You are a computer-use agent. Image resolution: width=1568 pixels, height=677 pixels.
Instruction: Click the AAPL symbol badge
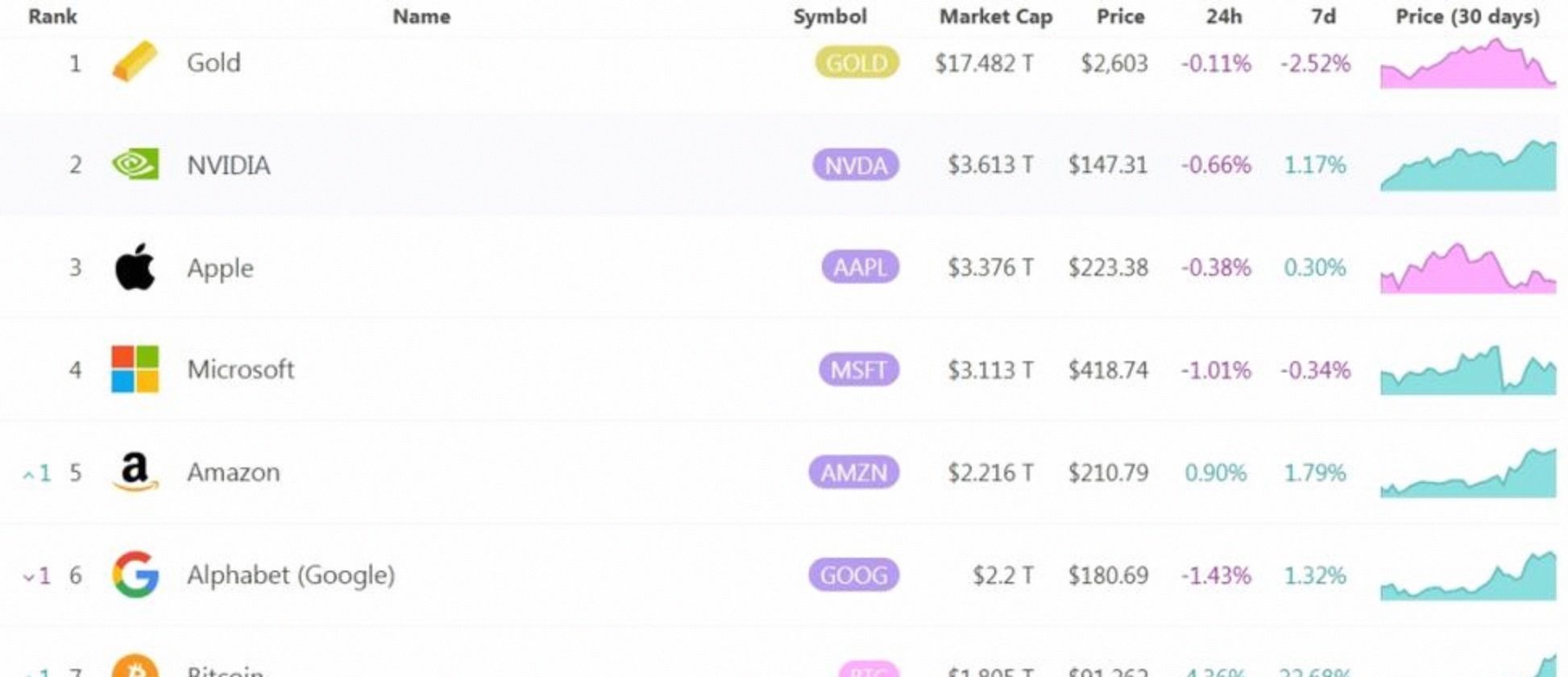click(860, 267)
